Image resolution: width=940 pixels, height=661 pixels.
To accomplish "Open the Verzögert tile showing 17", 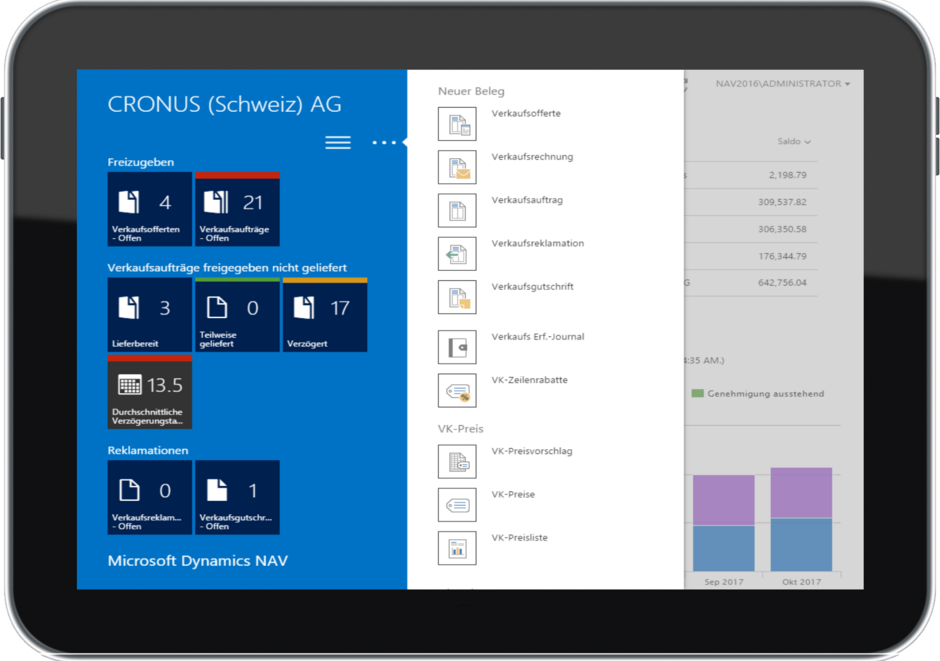I will pos(323,315).
